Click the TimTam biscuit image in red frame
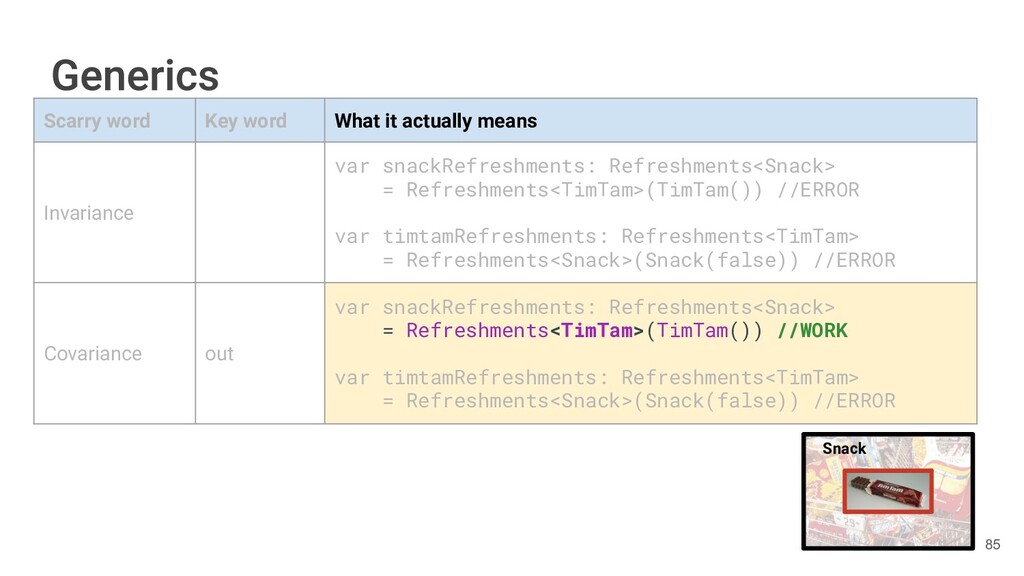The image size is (1024, 576). (888, 490)
